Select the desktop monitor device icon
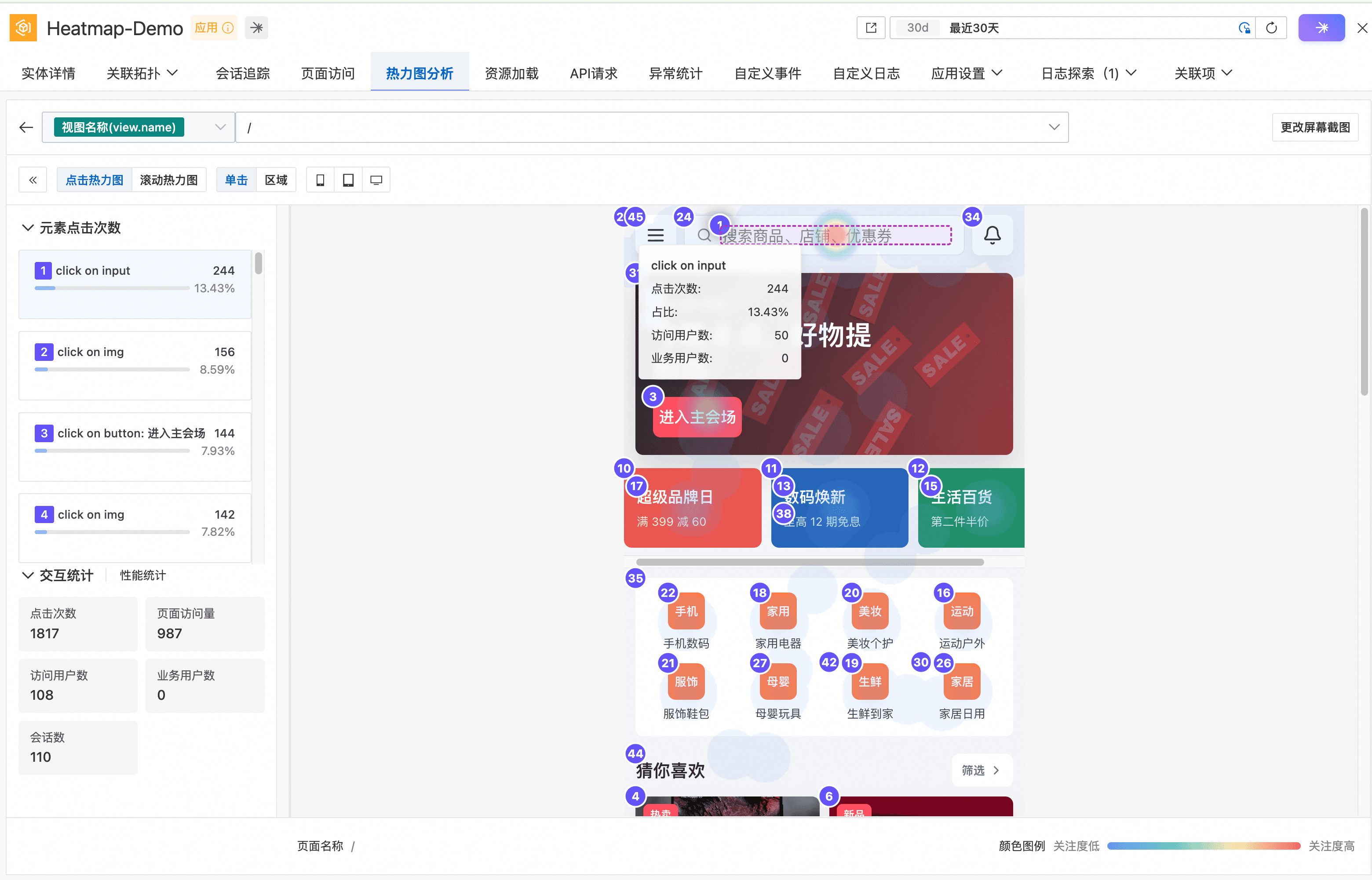 click(376, 180)
